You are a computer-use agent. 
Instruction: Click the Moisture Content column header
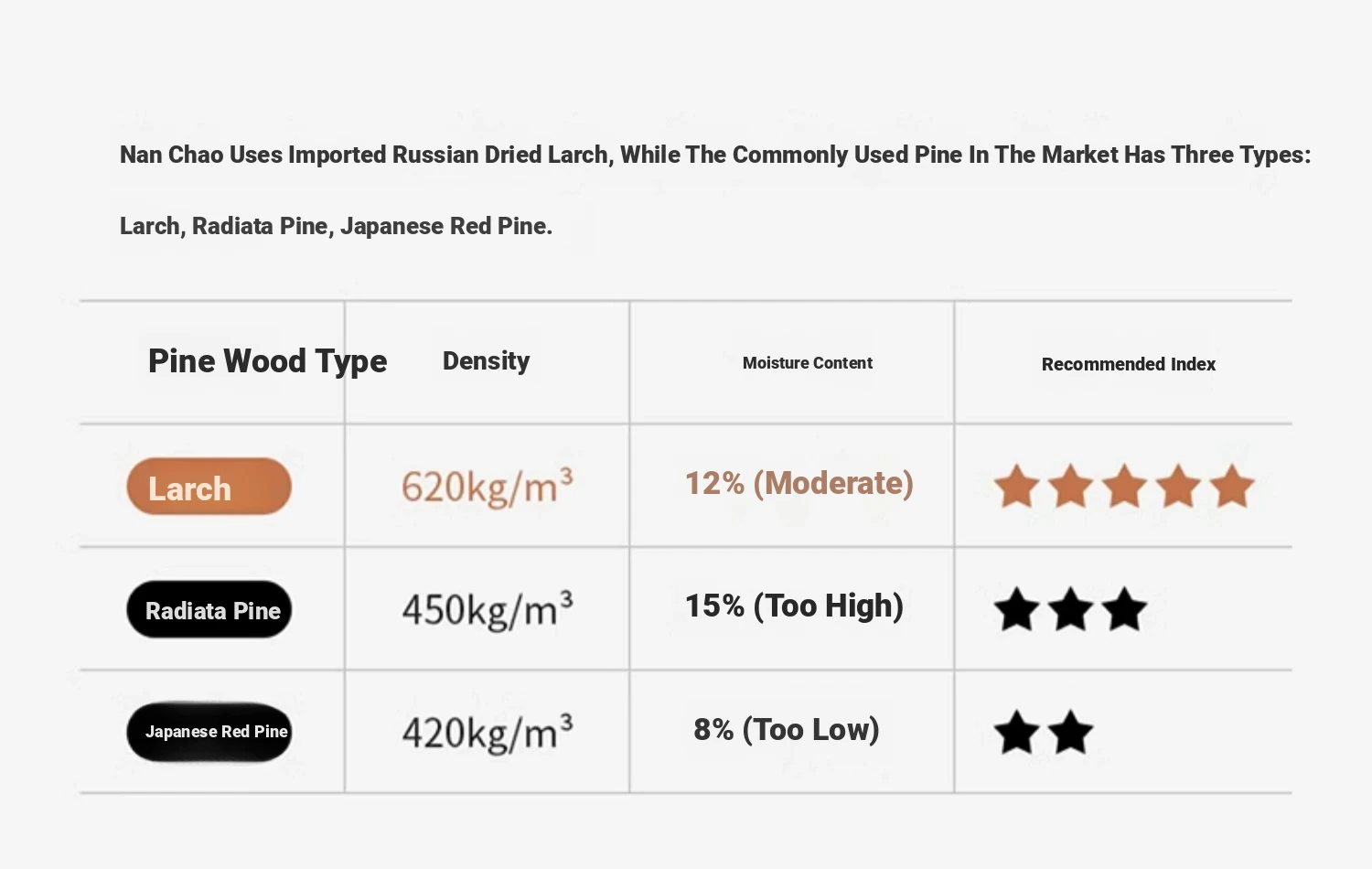pyautogui.click(x=807, y=363)
